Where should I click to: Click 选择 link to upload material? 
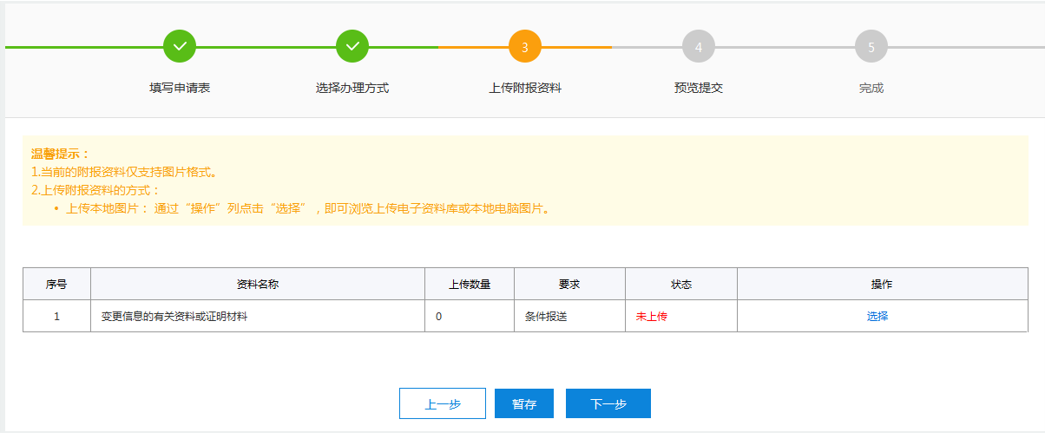pyautogui.click(x=877, y=316)
